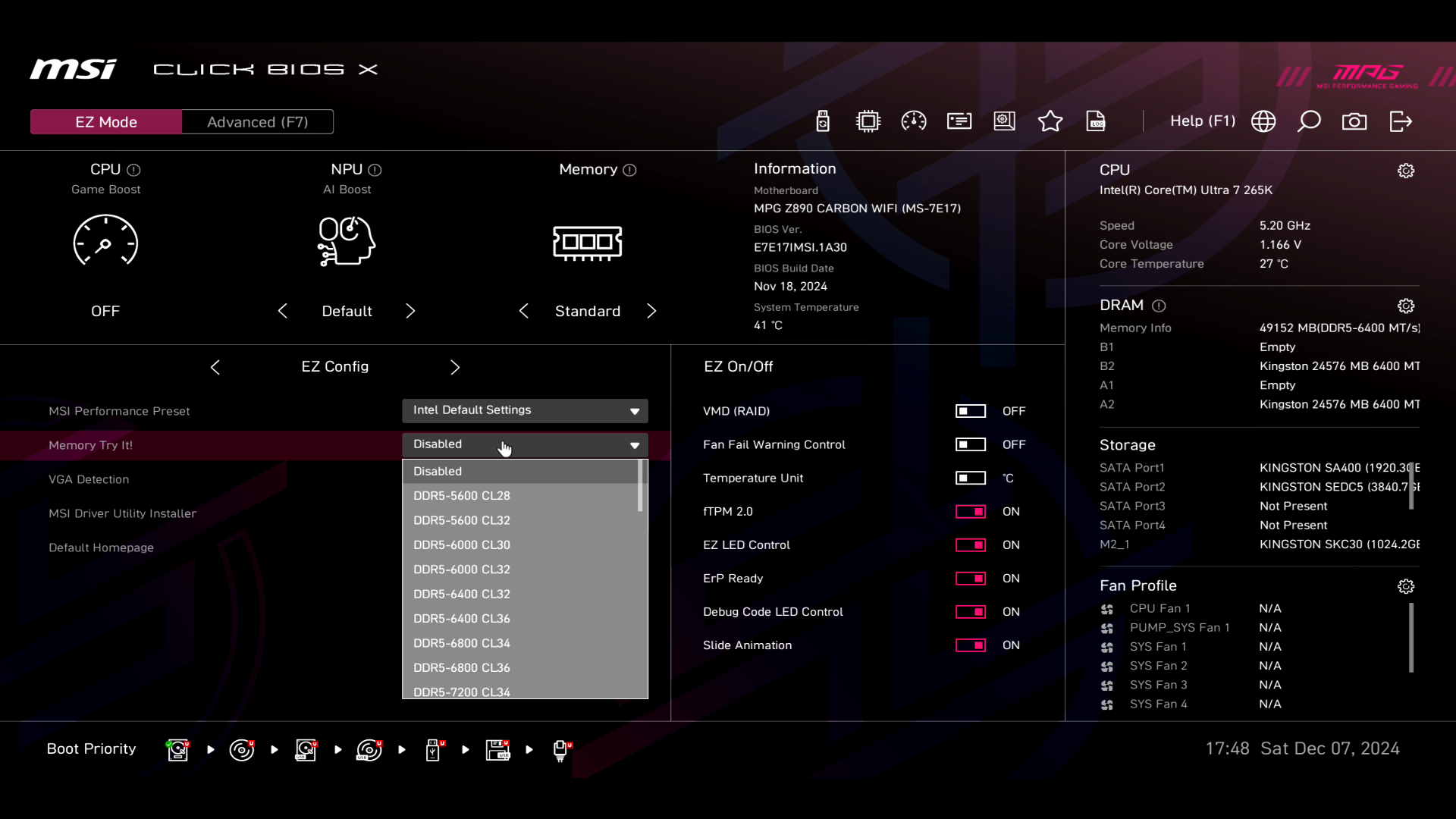The width and height of the screenshot is (1456, 819).
Task: Click the Favorites star icon
Action: coord(1050,121)
